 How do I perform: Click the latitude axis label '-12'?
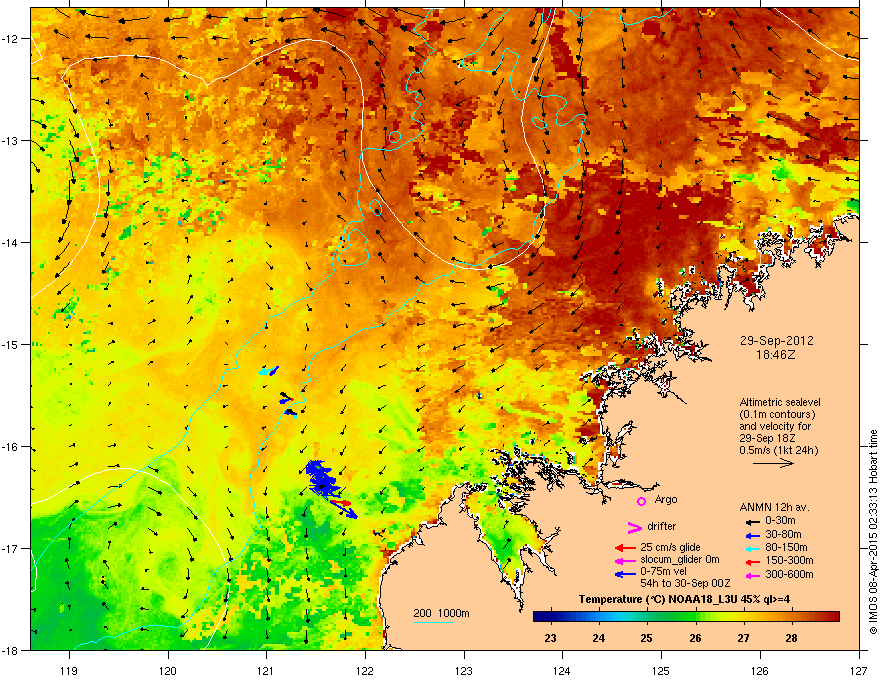click(x=10, y=39)
